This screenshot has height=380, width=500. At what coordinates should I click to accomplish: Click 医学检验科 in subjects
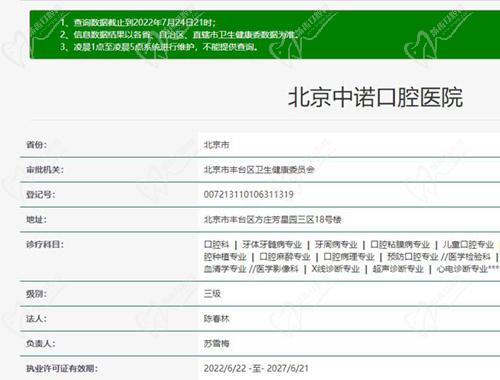pos(469,257)
